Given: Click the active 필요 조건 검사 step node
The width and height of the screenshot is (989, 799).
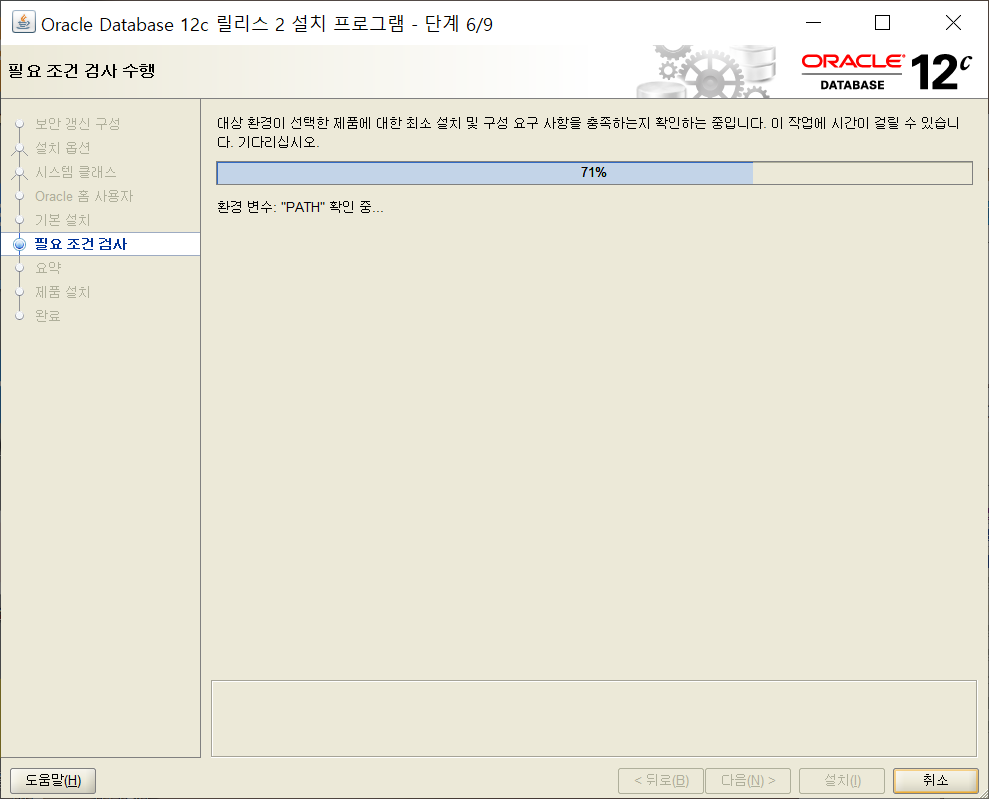Looking at the screenshot, I should (x=19, y=243).
